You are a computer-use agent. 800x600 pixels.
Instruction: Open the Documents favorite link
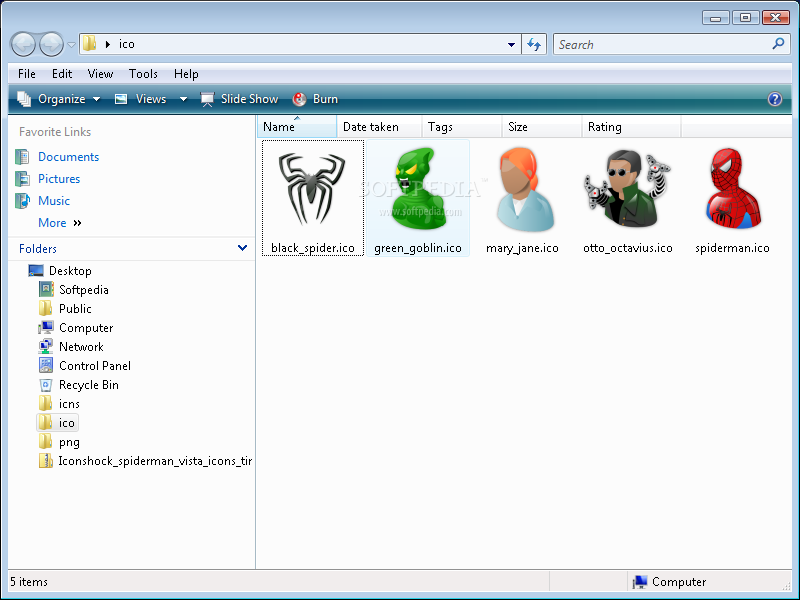(68, 157)
